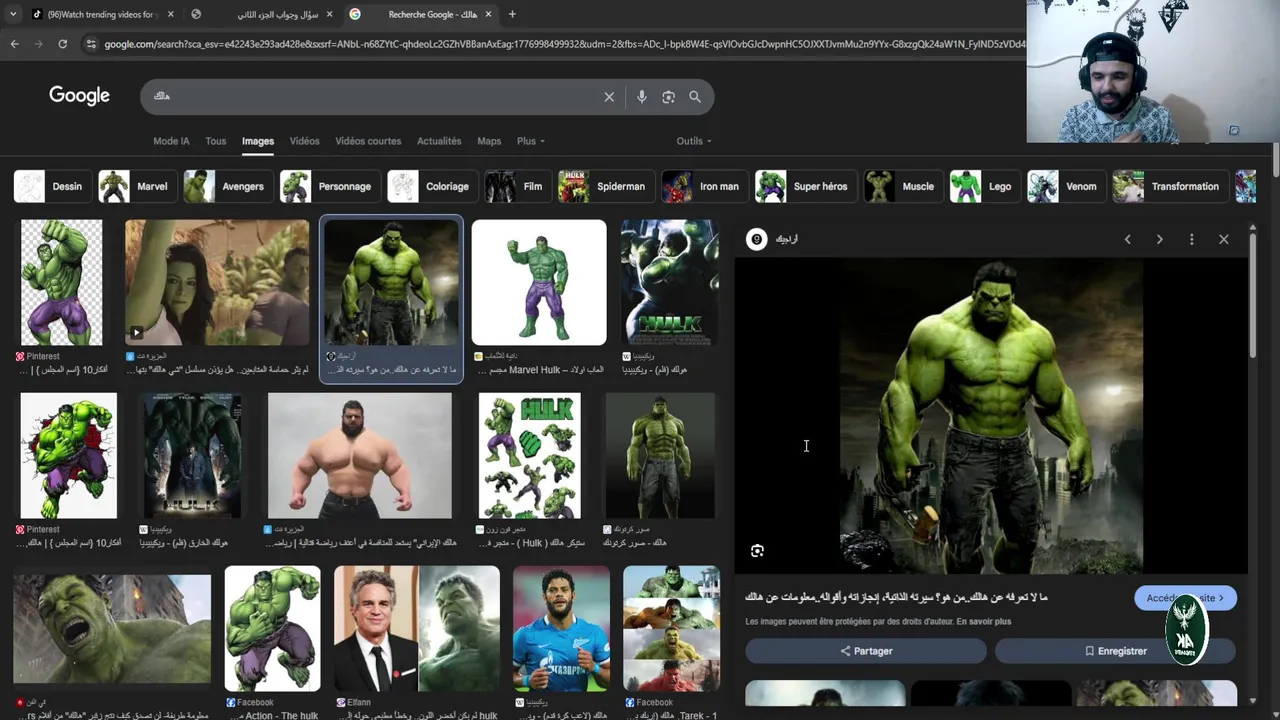
Task: Open the Actualités tab
Action: [x=439, y=141]
